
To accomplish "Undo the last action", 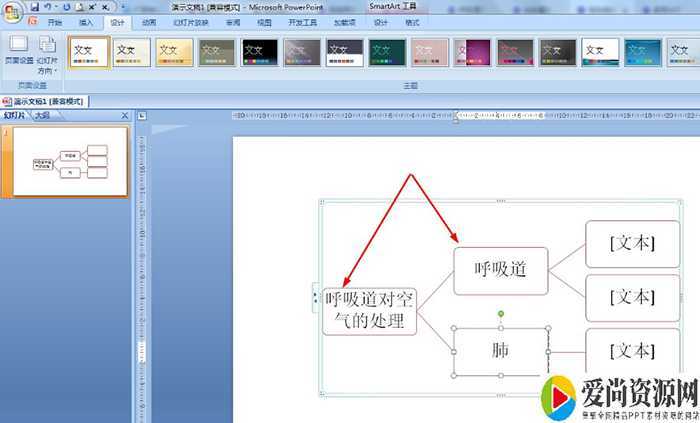I will (52, 6).
